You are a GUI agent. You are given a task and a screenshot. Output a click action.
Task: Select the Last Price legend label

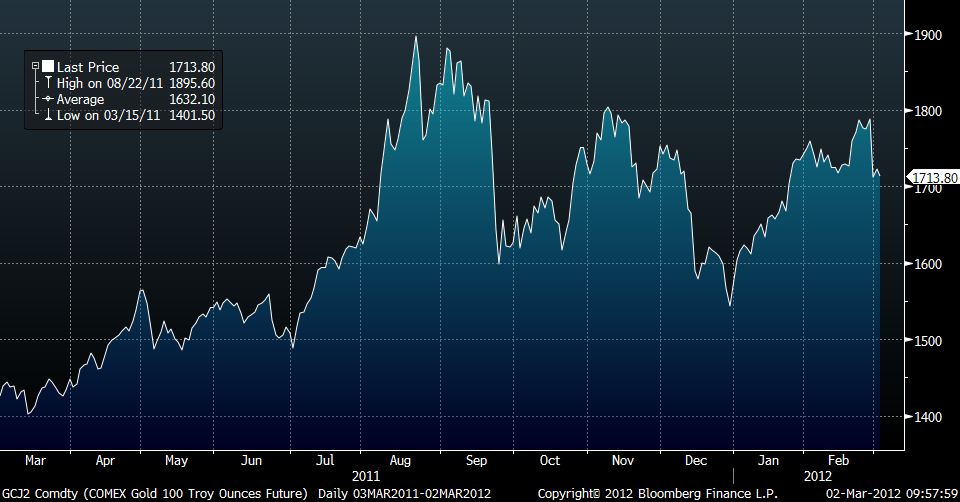pyautogui.click(x=88, y=67)
